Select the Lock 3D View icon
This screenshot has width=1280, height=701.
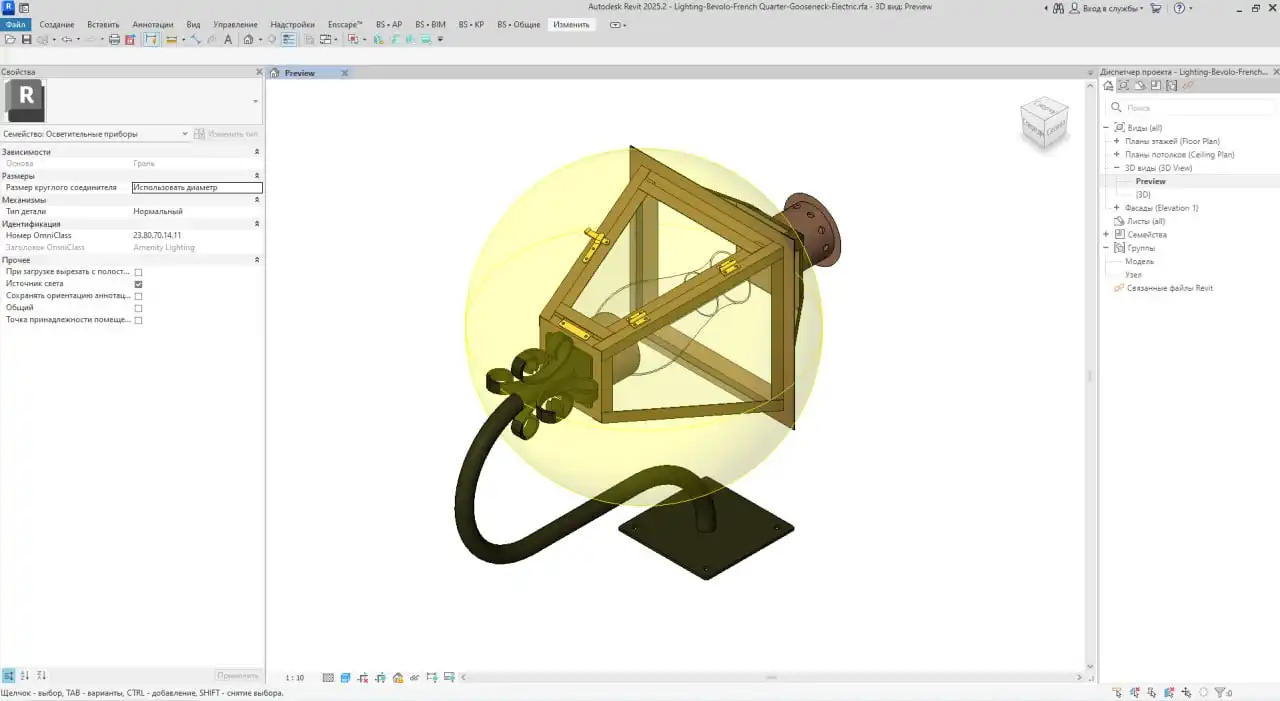pos(397,677)
